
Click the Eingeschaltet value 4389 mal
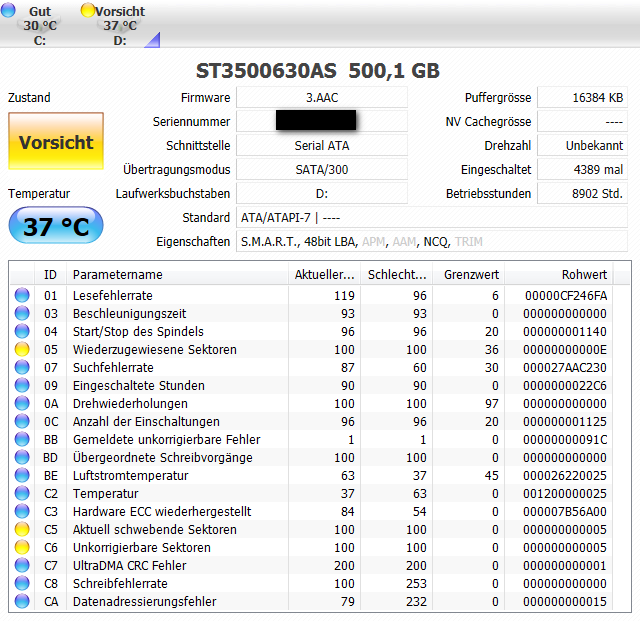(582, 169)
